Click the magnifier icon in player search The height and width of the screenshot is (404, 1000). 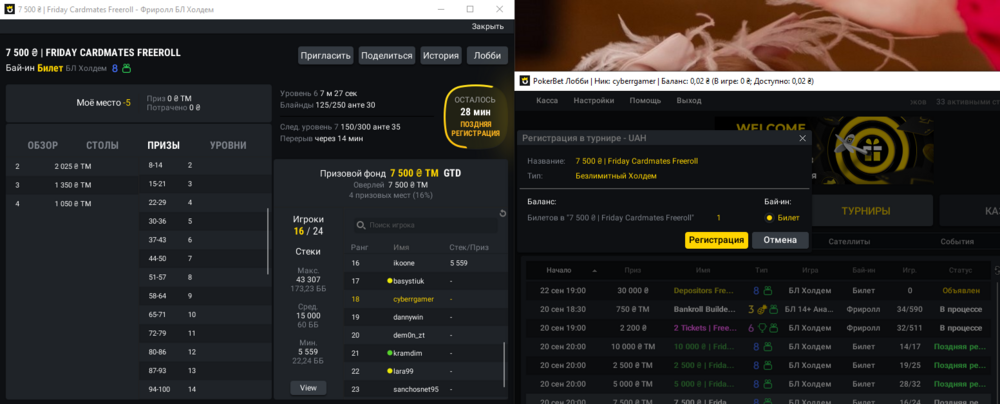(362, 226)
